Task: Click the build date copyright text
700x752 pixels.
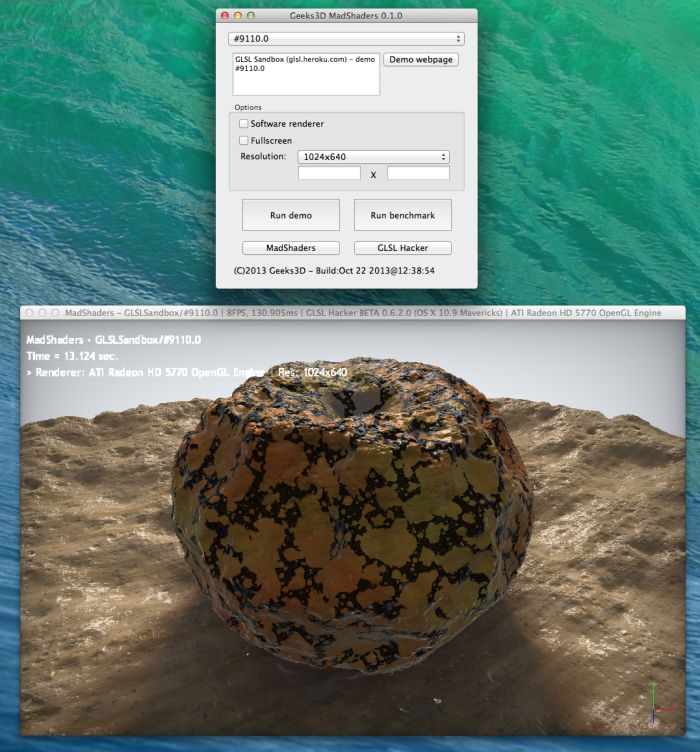Action: tap(334, 270)
